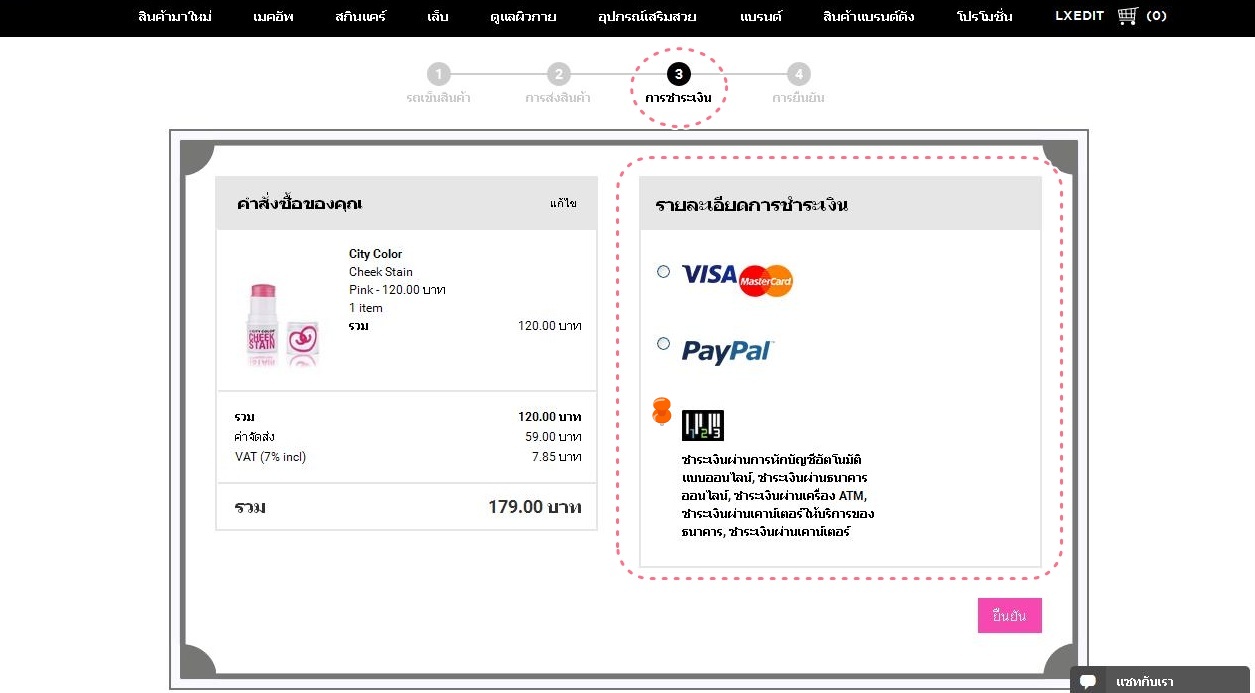The height and width of the screenshot is (693, 1255).
Task: Click the Cheek Stain product name
Action: click(x=381, y=272)
